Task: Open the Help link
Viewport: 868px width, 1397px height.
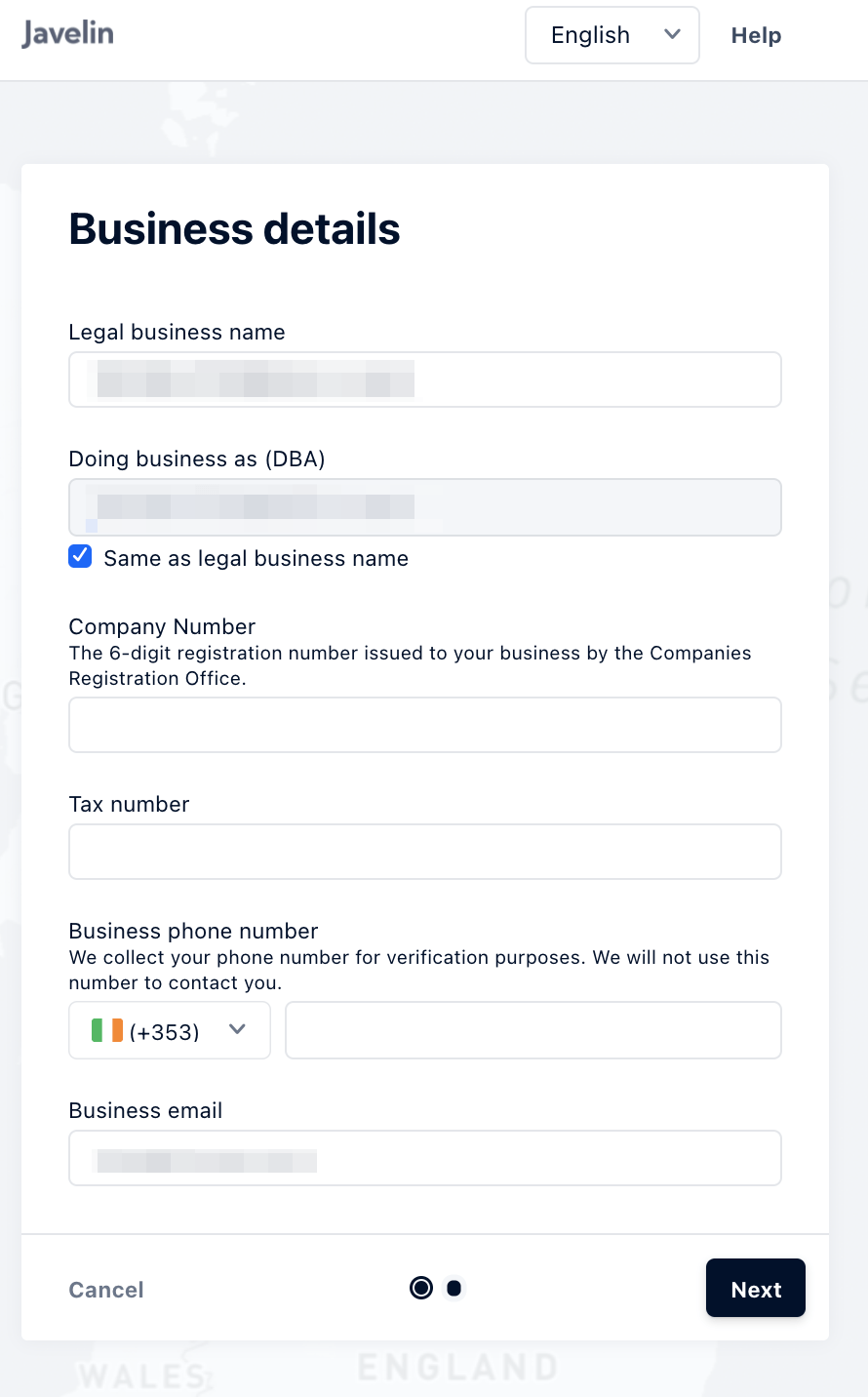Action: coord(756,35)
